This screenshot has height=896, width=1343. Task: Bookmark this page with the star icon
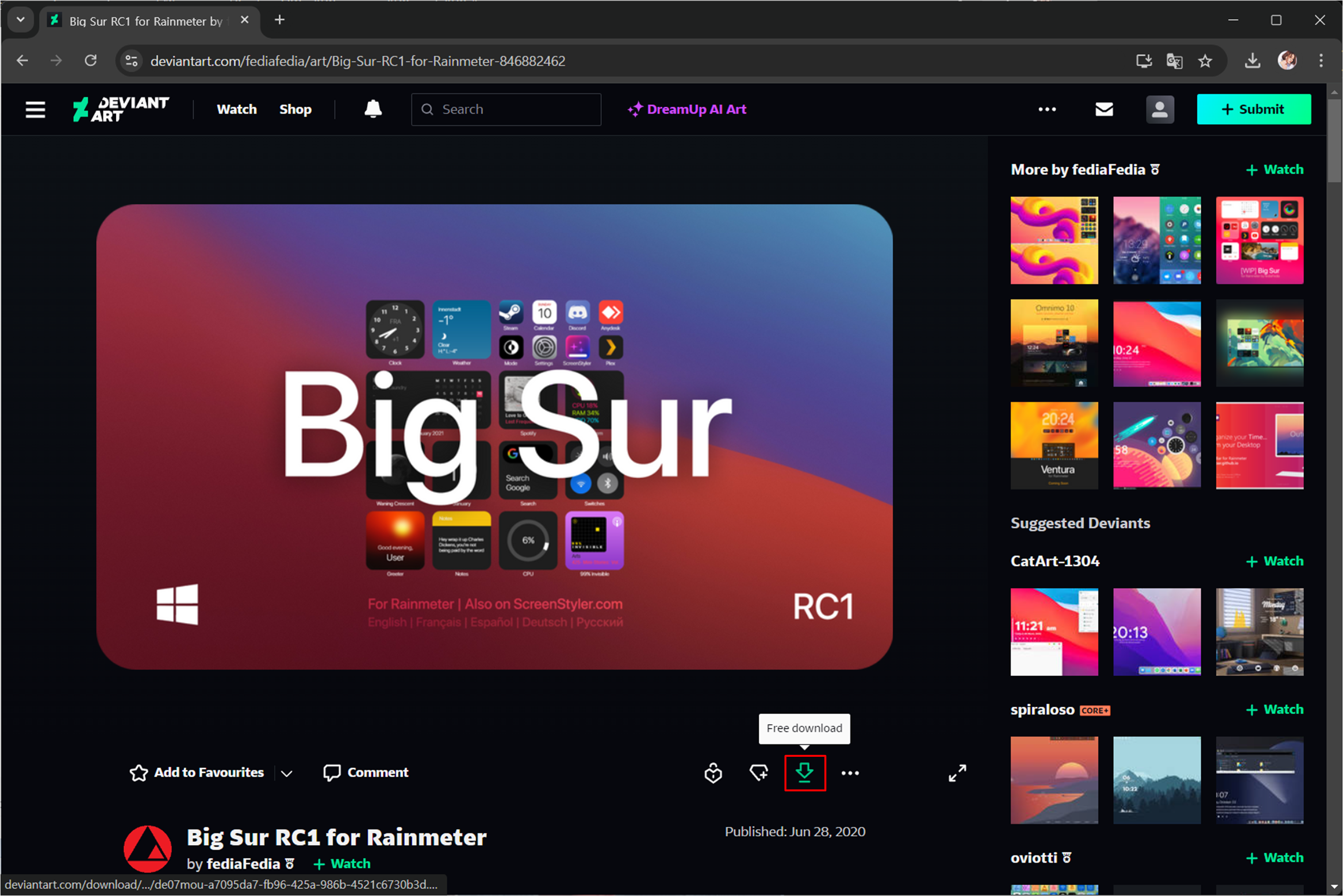pos(1205,60)
